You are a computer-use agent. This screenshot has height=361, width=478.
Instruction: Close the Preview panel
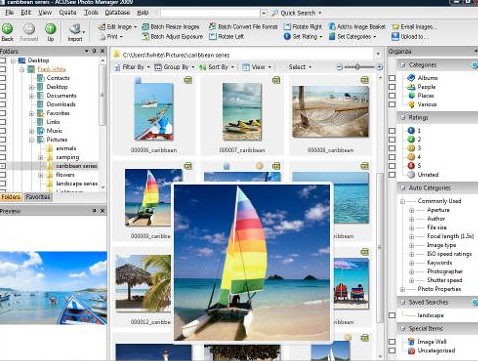click(x=102, y=211)
